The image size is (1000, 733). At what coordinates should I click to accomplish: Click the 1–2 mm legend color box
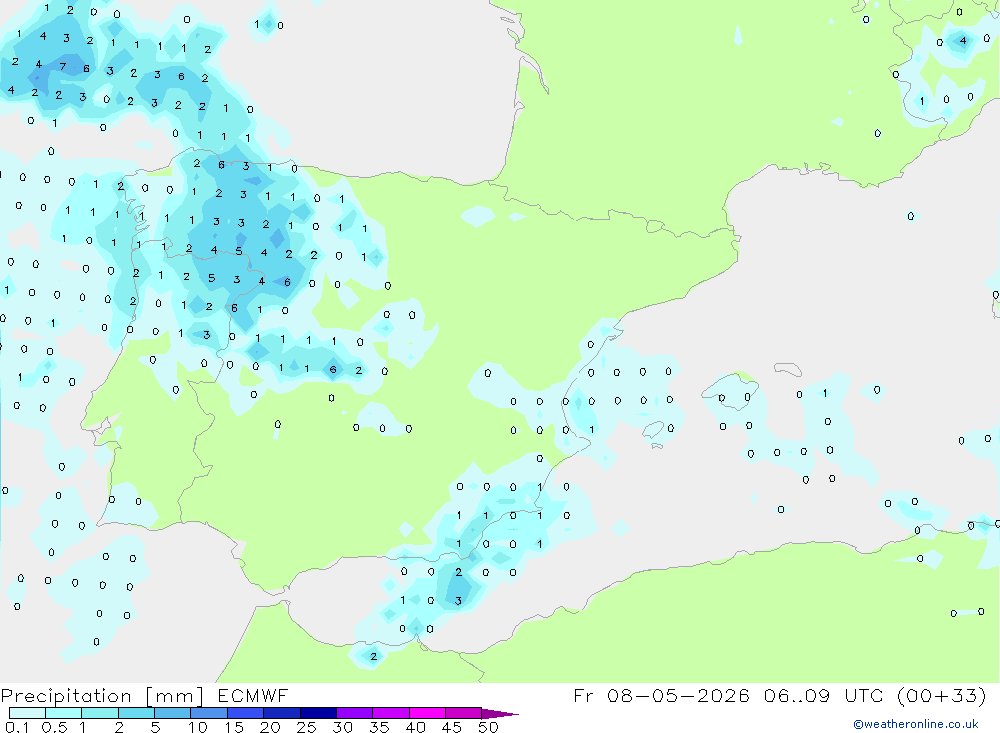pyautogui.click(x=99, y=713)
